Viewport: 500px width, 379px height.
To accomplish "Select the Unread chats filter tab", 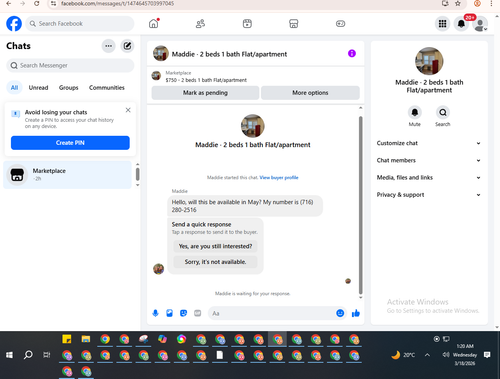I will point(38,88).
